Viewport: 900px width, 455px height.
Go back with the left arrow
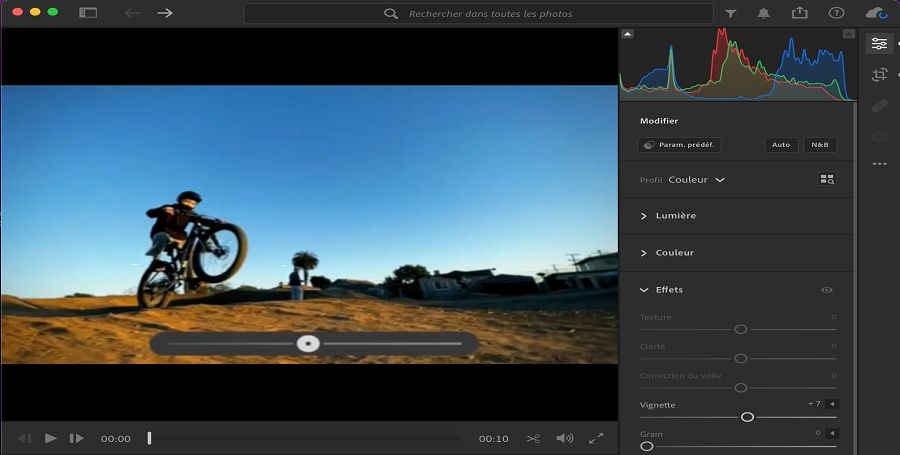132,13
